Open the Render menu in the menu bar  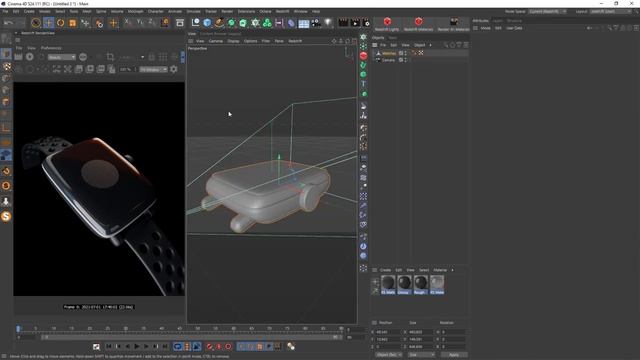tap(227, 11)
